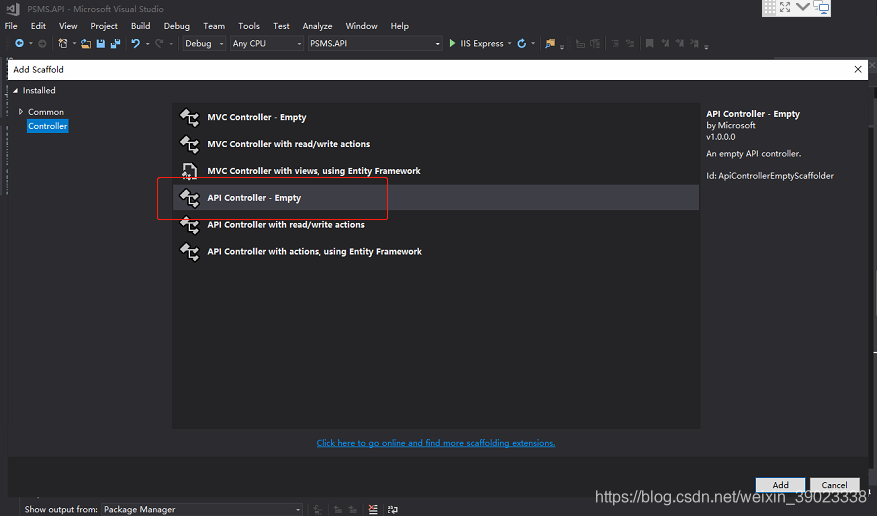Click the down chevron in top-right bar
877x516 pixels.
click(803, 7)
